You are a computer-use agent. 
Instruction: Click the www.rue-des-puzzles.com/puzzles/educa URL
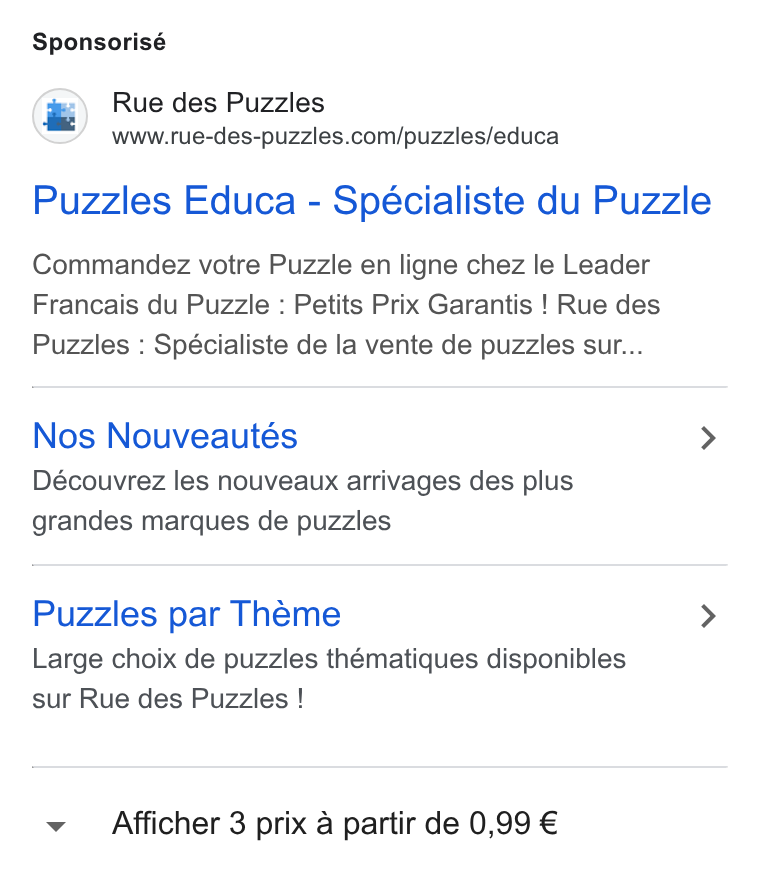(335, 136)
